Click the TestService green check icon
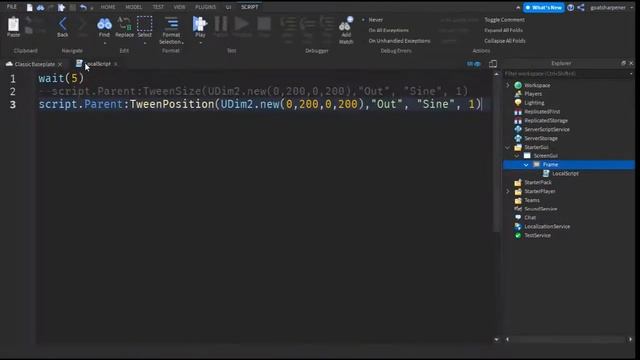 point(518,236)
